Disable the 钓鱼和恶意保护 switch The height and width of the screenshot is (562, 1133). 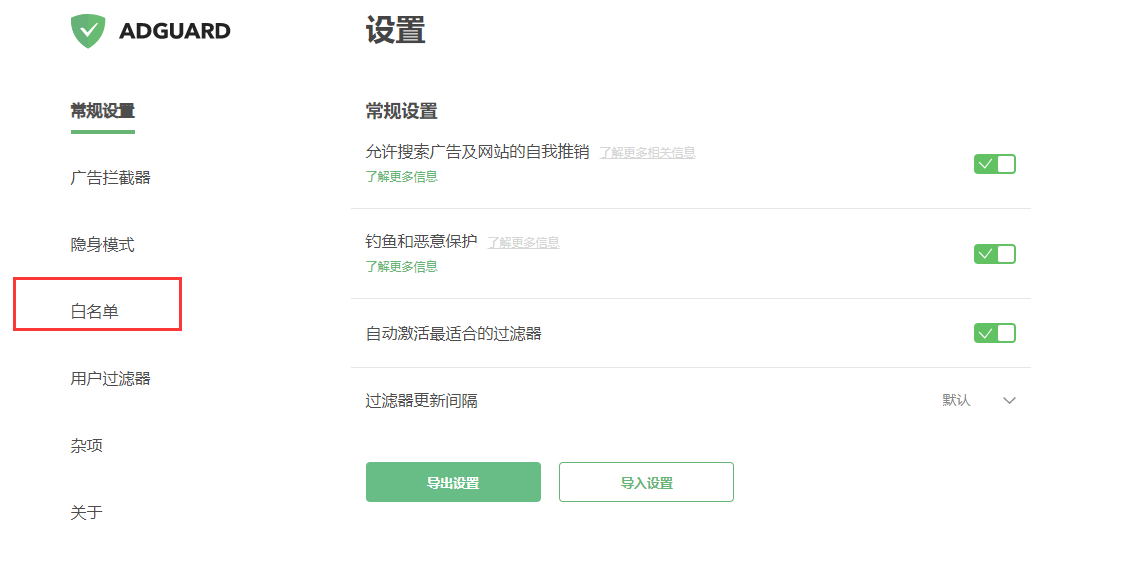point(994,254)
